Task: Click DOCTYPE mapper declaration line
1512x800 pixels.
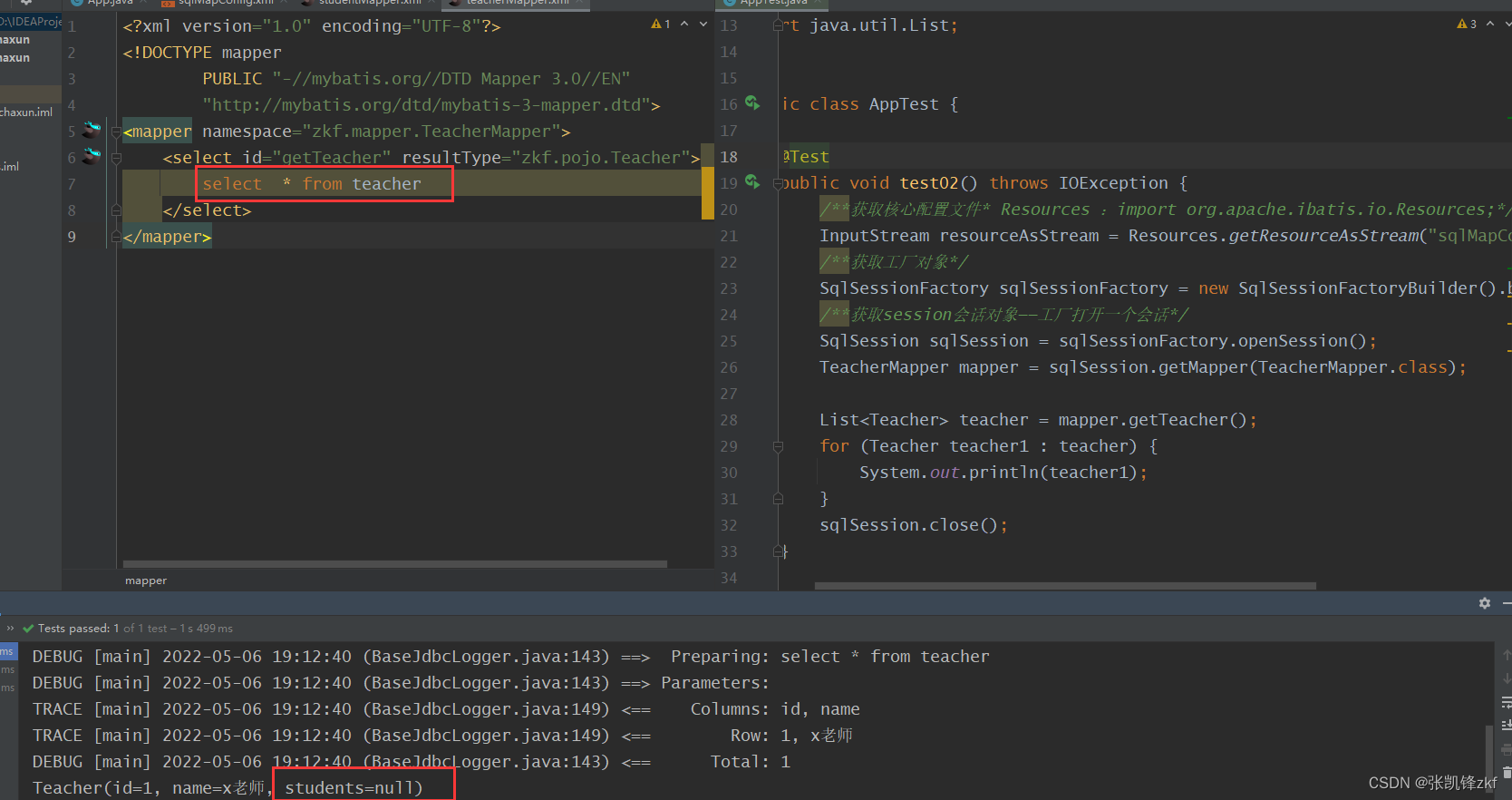Action: point(202,53)
